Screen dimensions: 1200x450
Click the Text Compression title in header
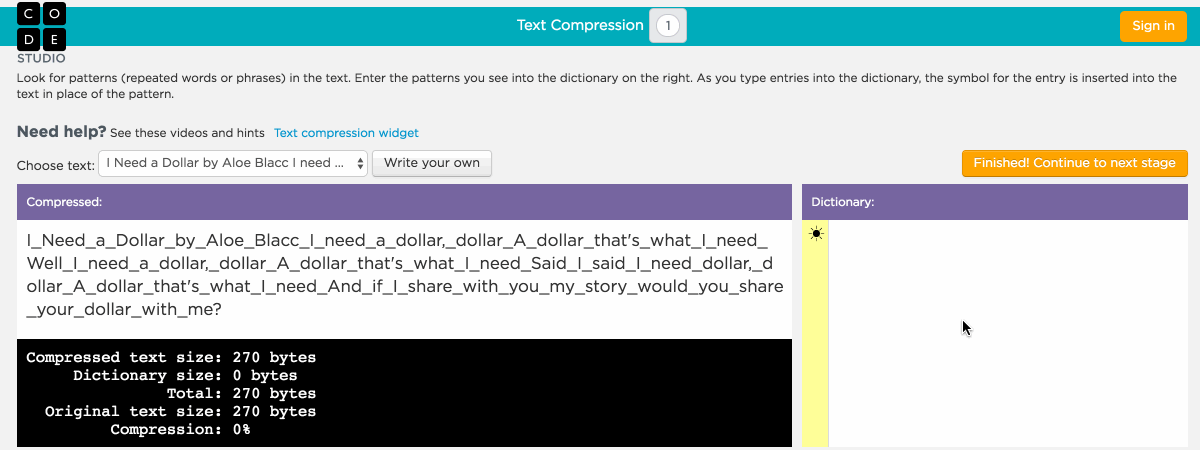[580, 25]
